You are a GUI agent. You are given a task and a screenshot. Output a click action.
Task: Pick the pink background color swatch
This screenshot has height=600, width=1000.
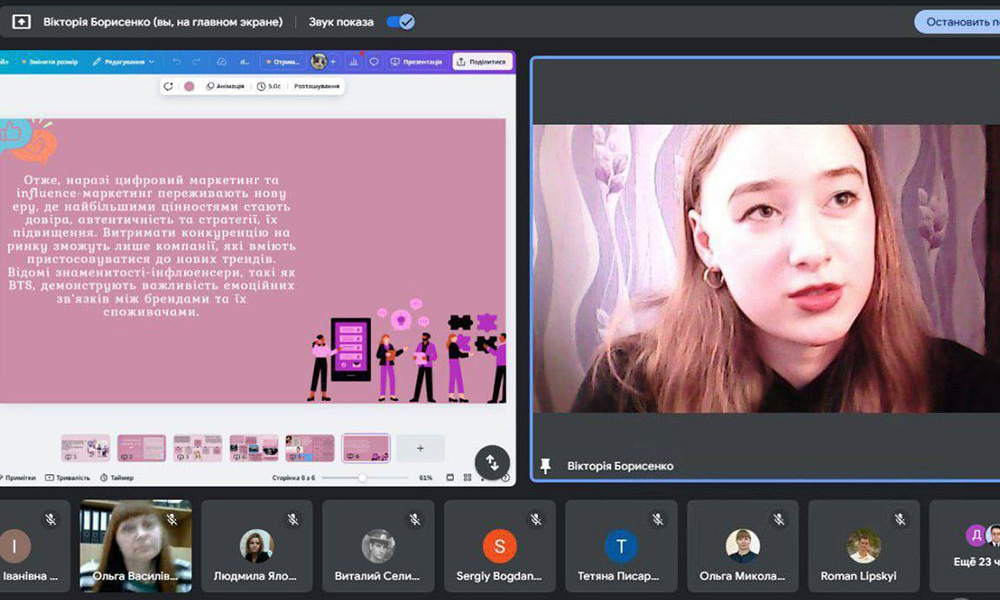click(x=189, y=86)
